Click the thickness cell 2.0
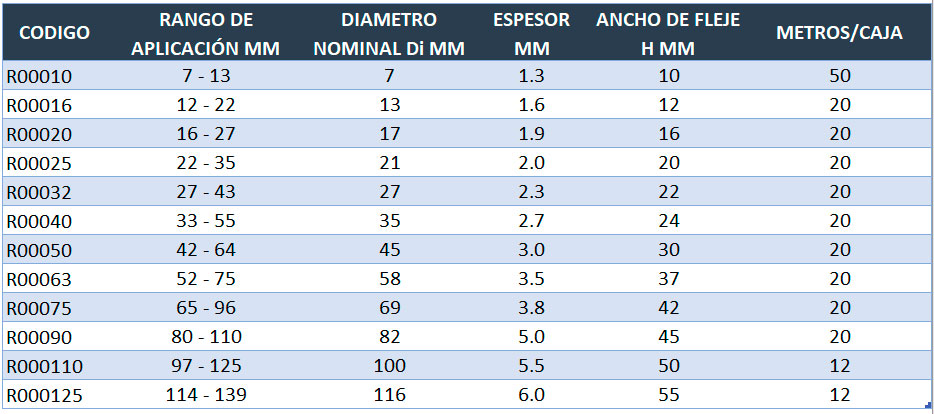 (x=532, y=163)
